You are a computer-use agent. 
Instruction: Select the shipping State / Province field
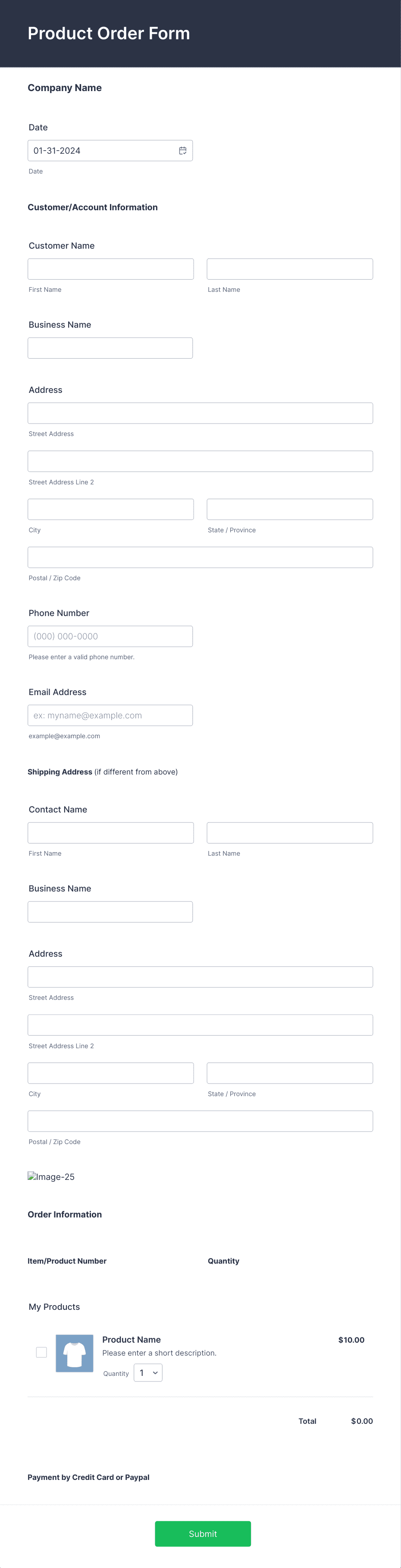[290, 1073]
